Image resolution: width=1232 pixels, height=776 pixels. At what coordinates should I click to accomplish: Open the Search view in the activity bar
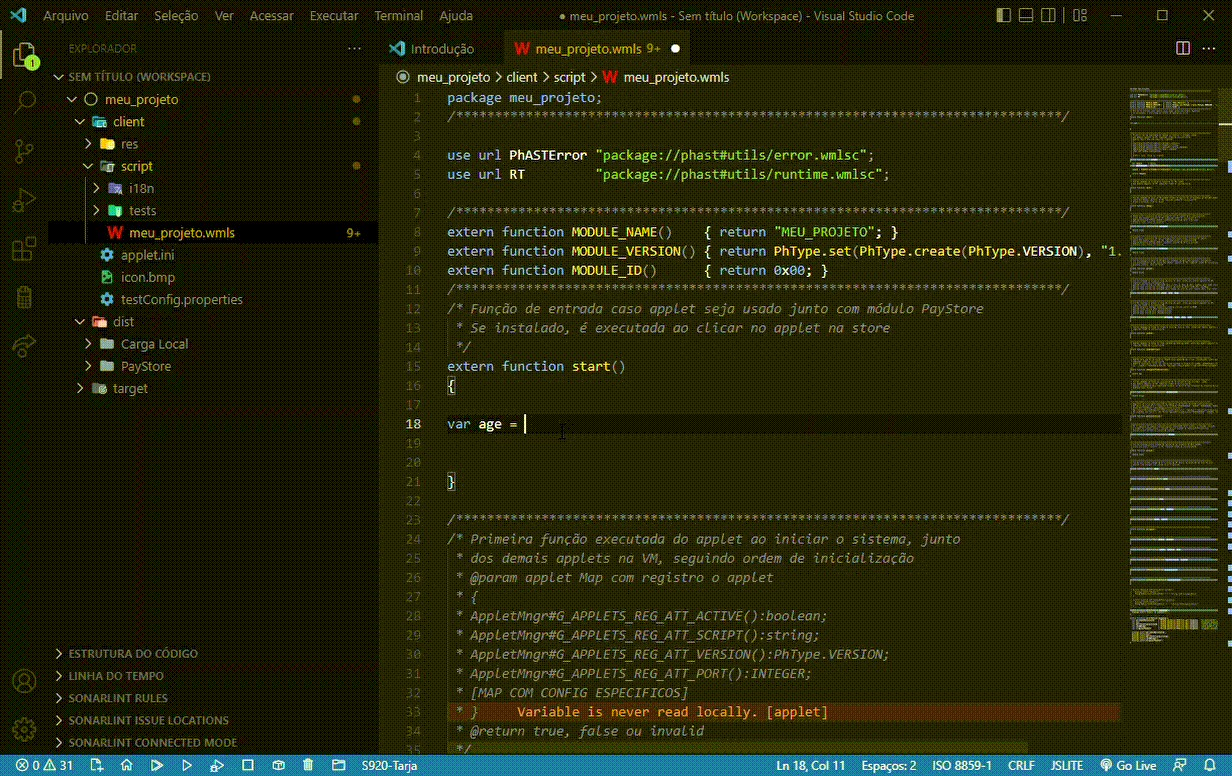(26, 101)
